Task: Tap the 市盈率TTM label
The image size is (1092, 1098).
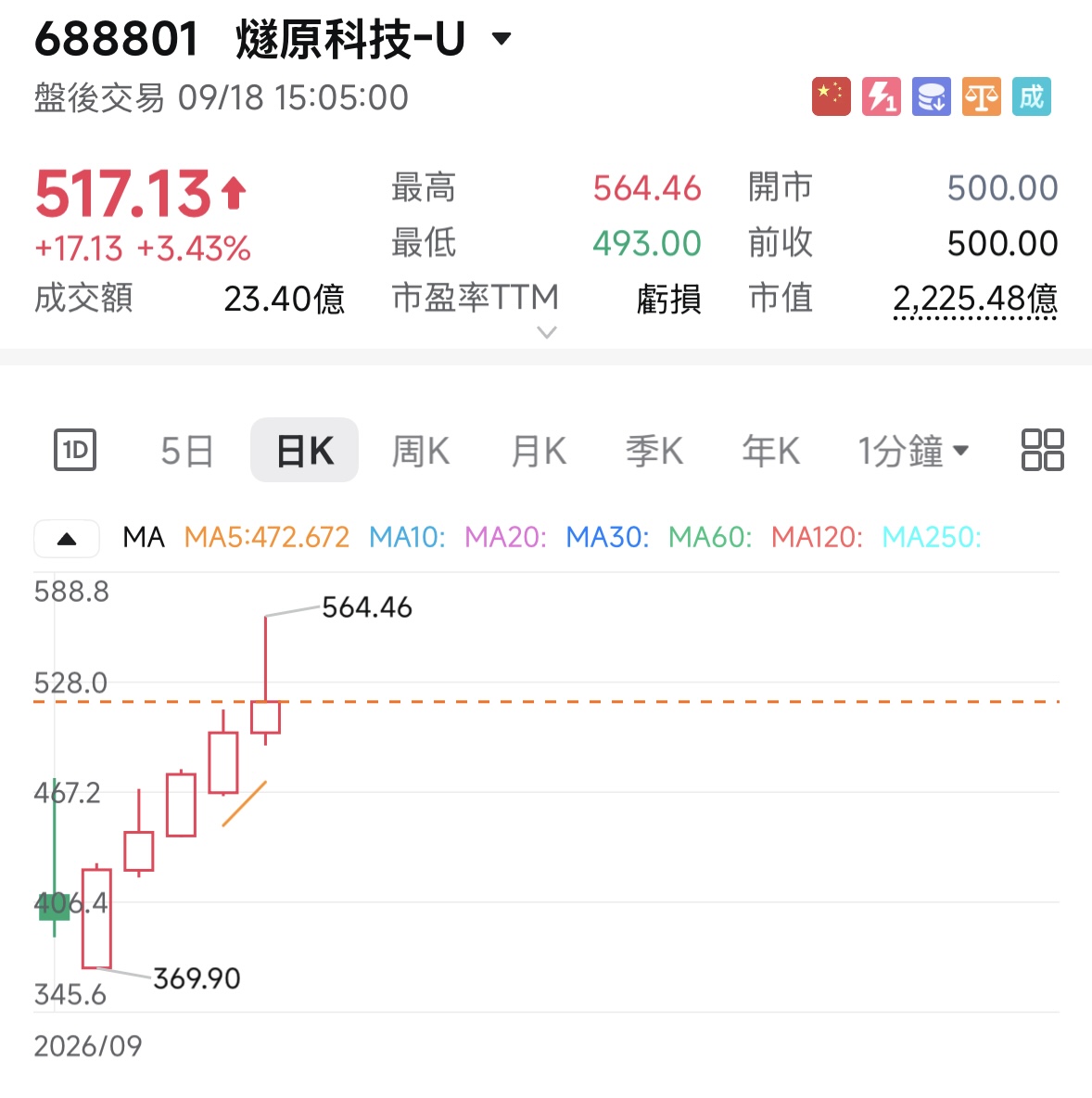Action: (476, 299)
